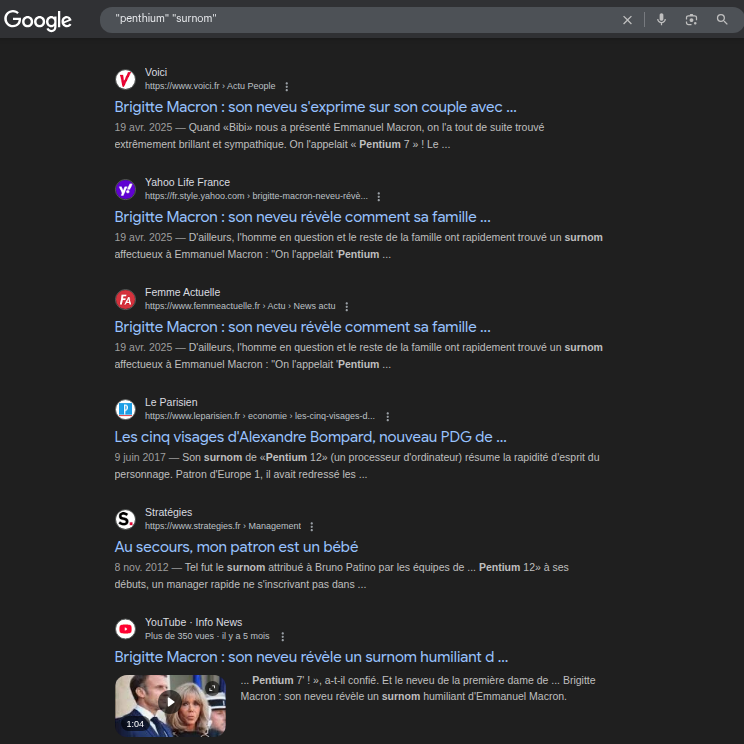Open the three-dot menu for Yahoo Life France result

(378, 196)
